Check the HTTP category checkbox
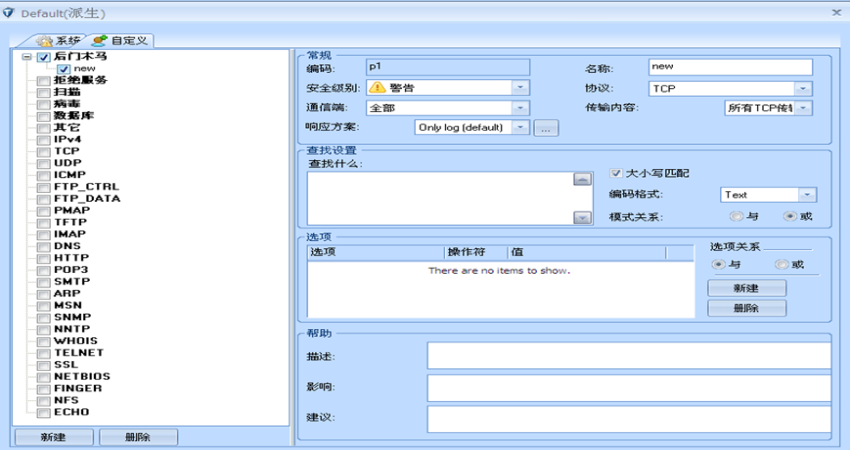The image size is (850, 450). pos(43,258)
